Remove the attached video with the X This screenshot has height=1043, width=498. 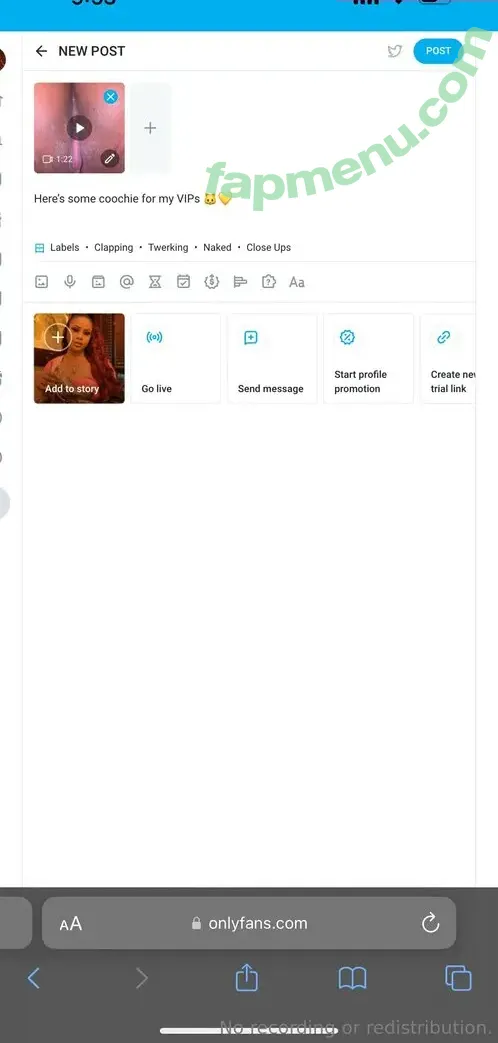coord(110,97)
